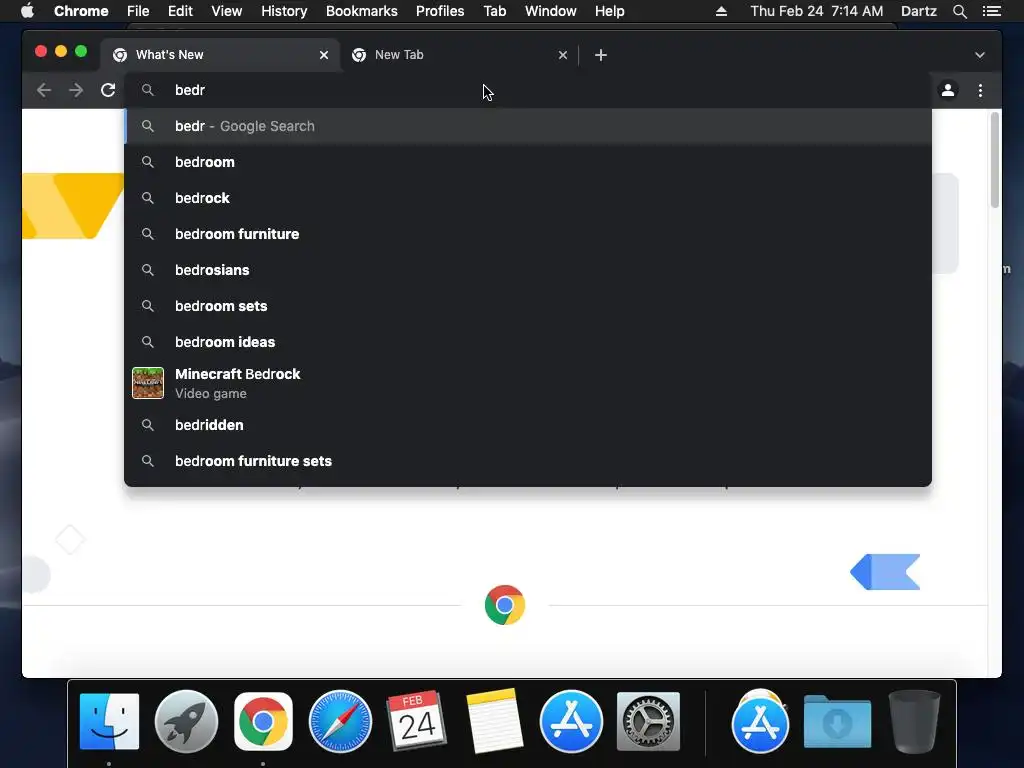Open Safari from the Dock
Screen dimensions: 1024x768
click(340, 722)
